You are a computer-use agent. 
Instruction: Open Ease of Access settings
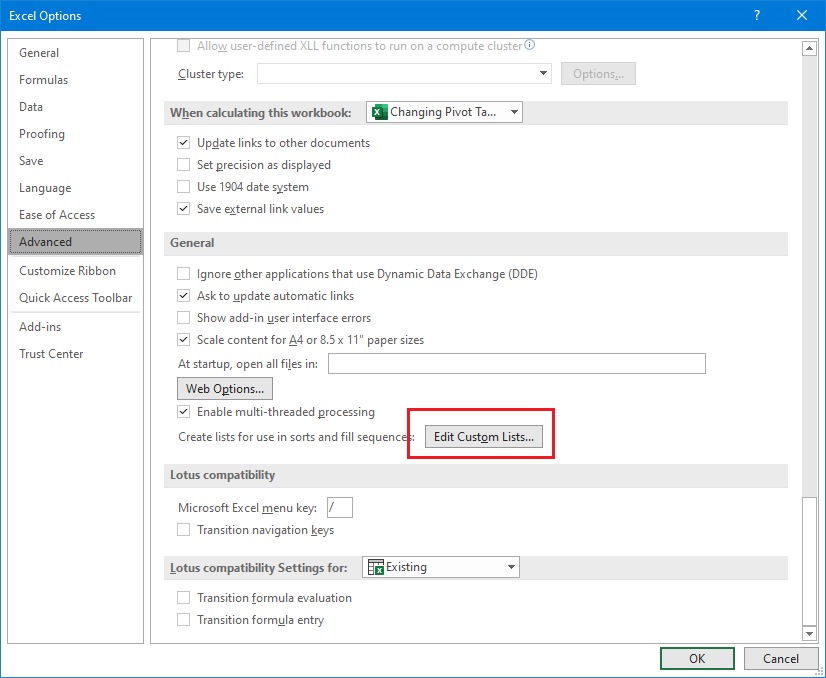[76, 215]
